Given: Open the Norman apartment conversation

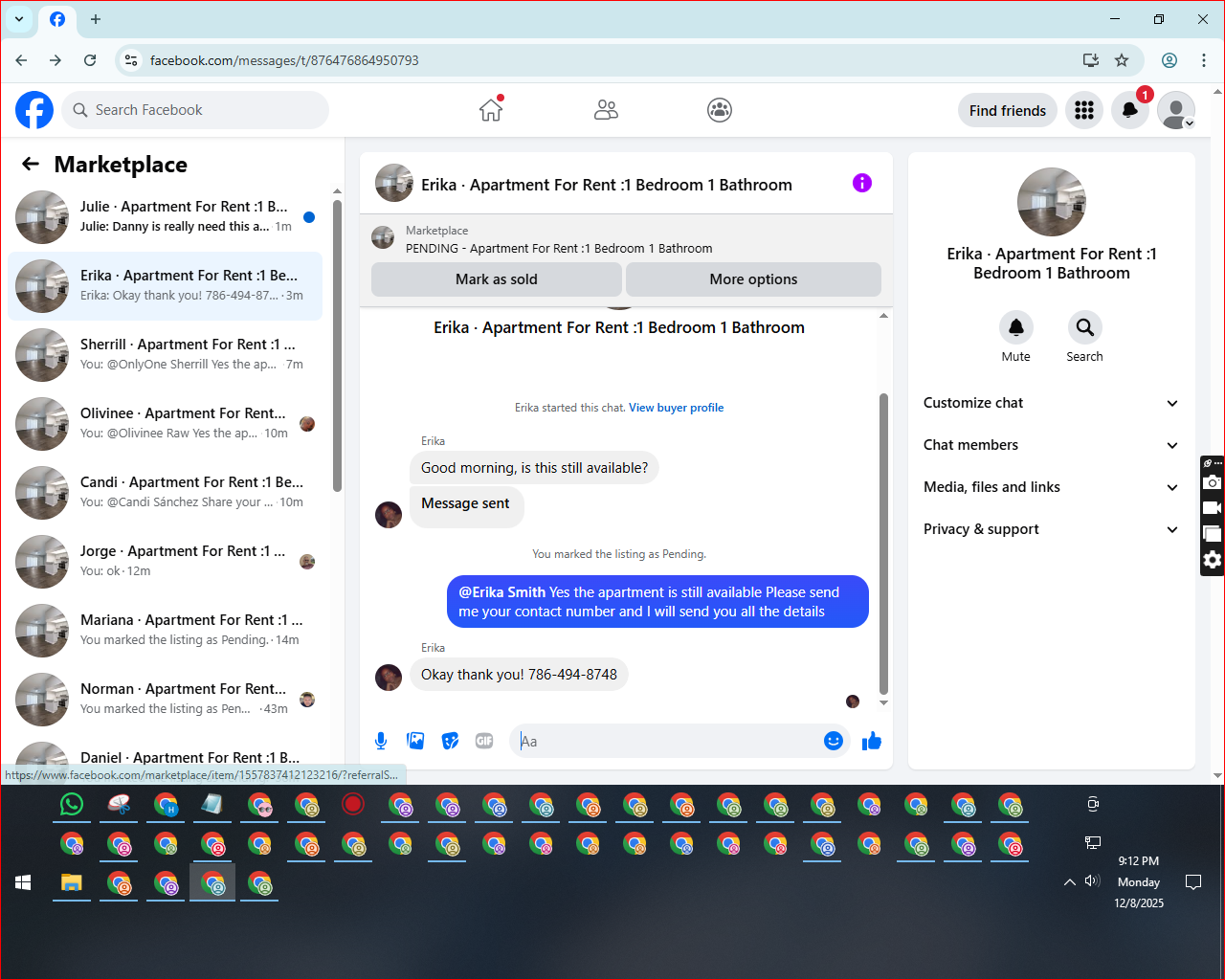Looking at the screenshot, I should (x=165, y=700).
